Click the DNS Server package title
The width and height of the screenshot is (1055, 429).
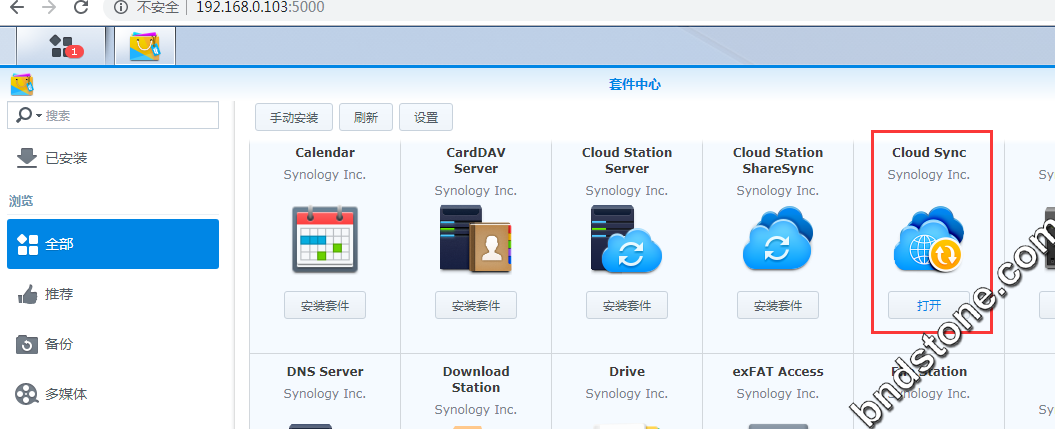coord(325,371)
